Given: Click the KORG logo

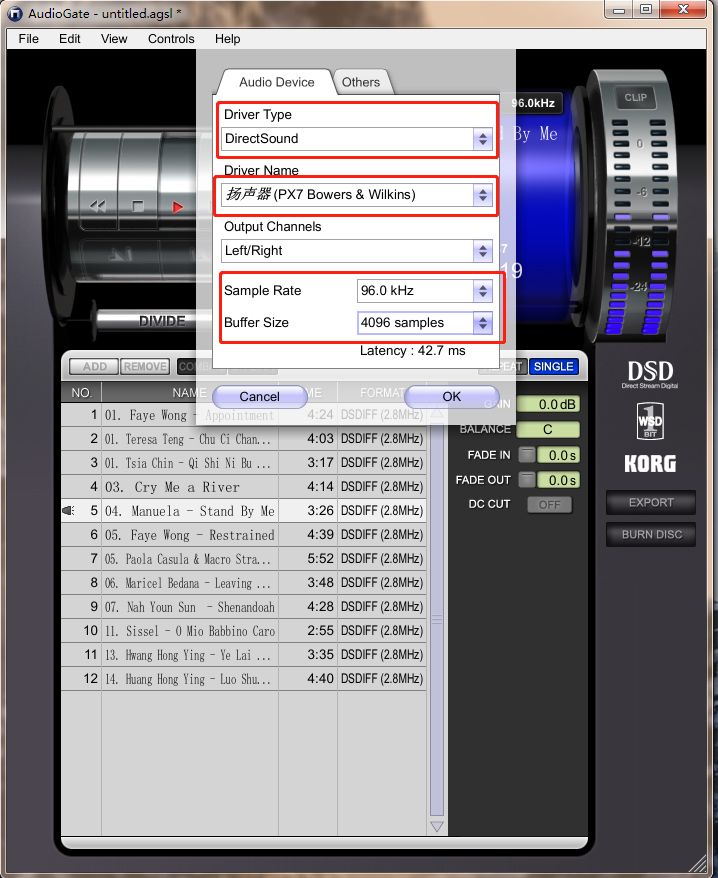Looking at the screenshot, I should [650, 464].
